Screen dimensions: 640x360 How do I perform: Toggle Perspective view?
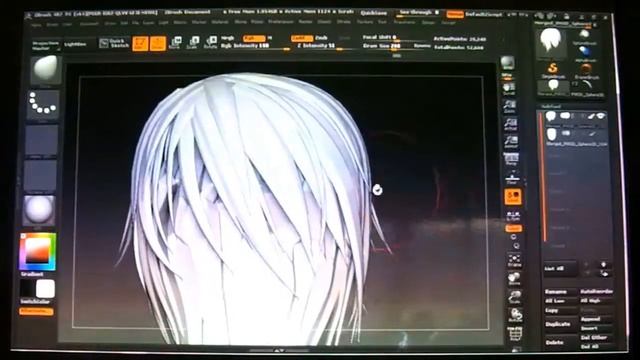(511, 159)
